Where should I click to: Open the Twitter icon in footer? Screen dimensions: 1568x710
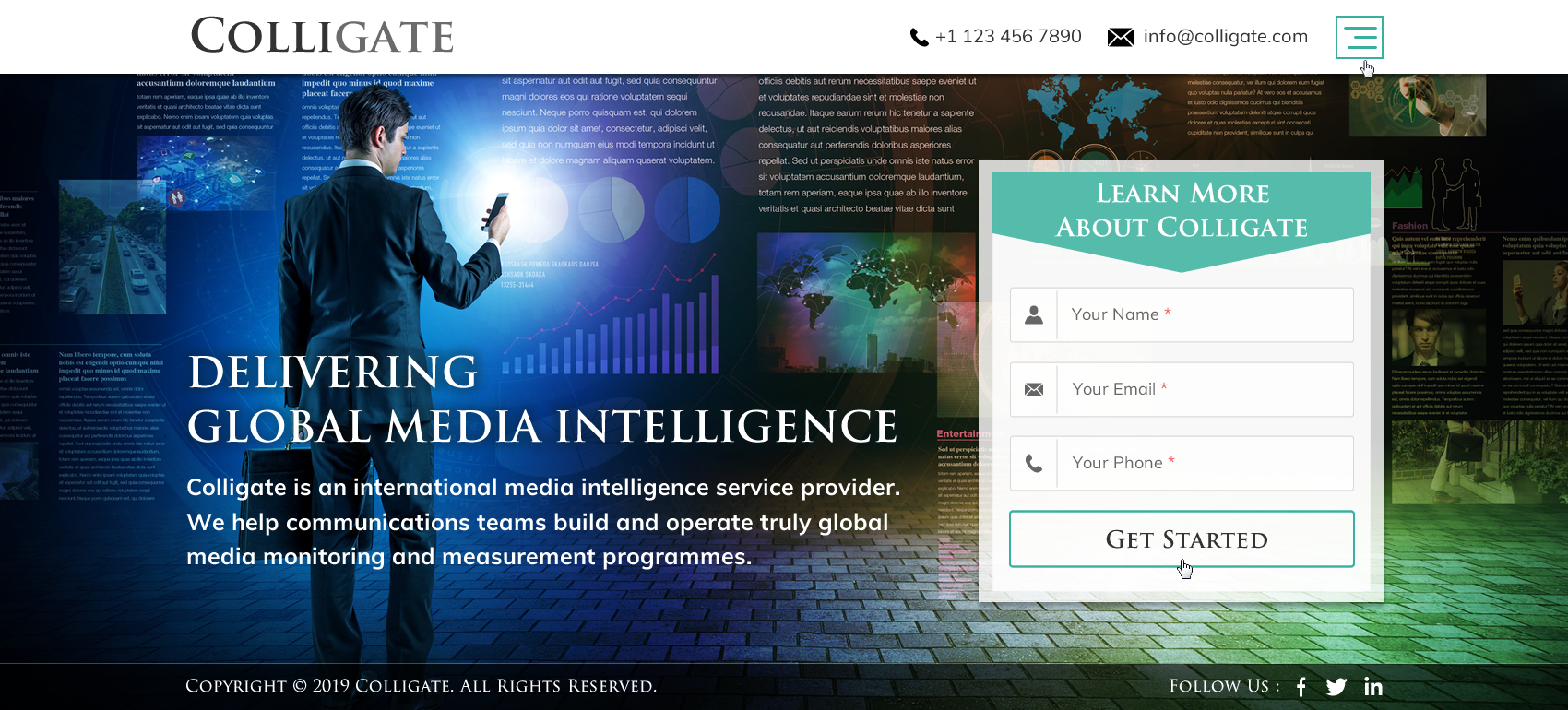pyautogui.click(x=1336, y=686)
